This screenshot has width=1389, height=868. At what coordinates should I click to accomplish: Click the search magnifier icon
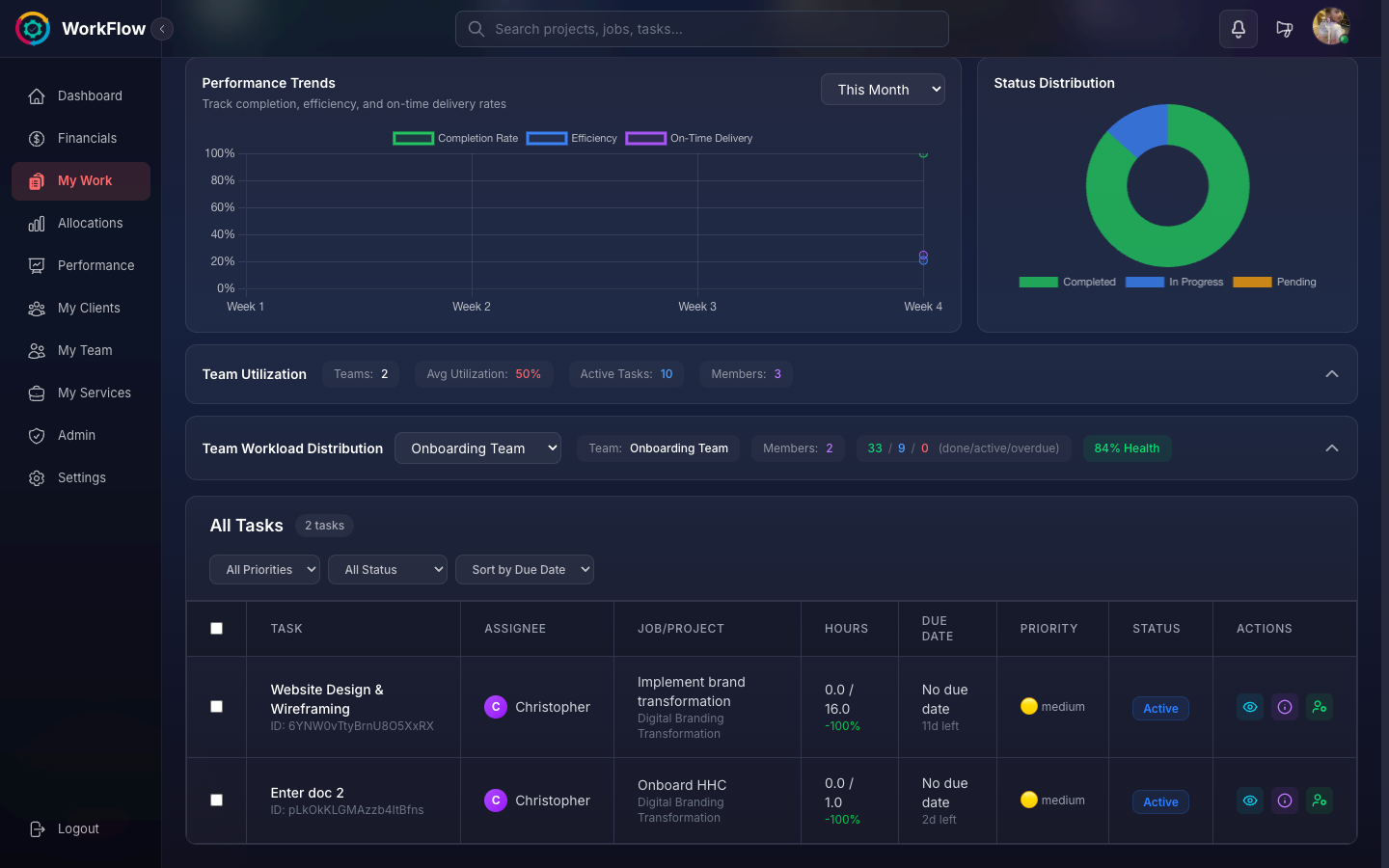[x=476, y=29]
